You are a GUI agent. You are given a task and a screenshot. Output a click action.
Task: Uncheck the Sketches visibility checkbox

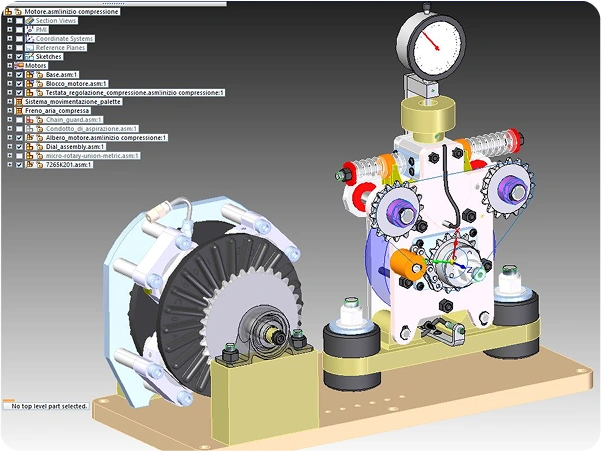(19, 56)
